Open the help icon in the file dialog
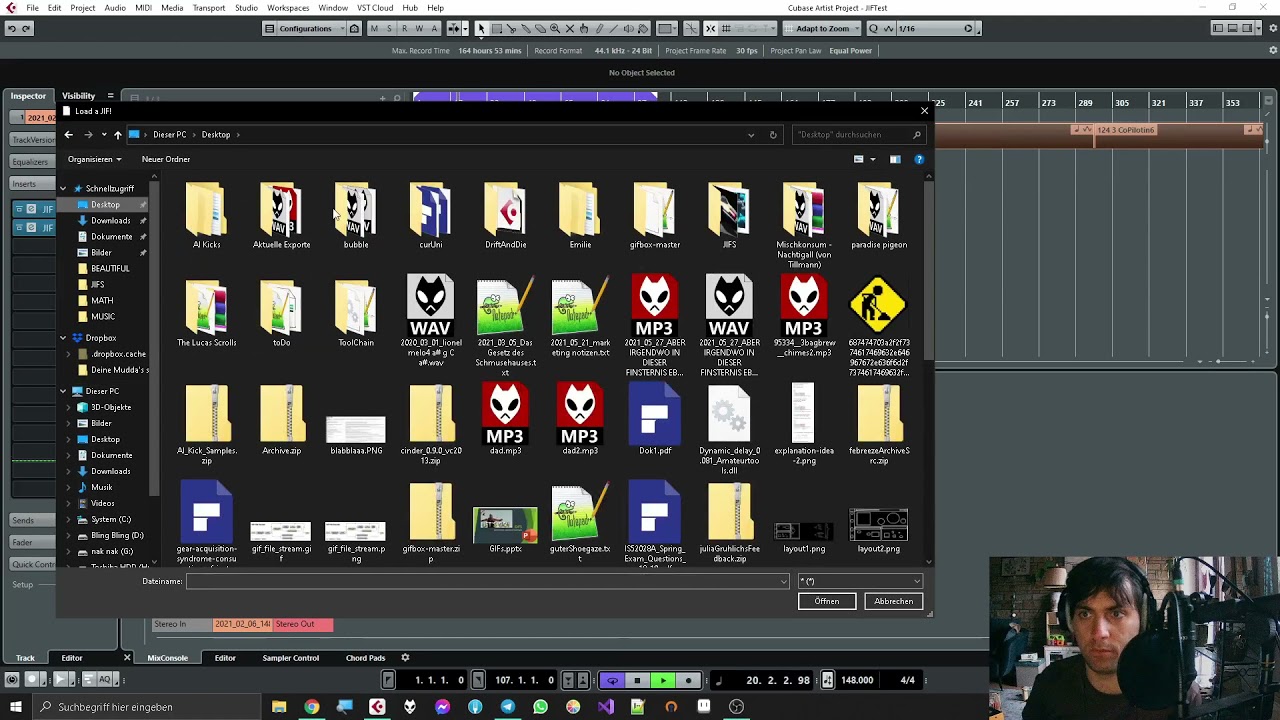This screenshot has height=720, width=1280. (x=919, y=159)
